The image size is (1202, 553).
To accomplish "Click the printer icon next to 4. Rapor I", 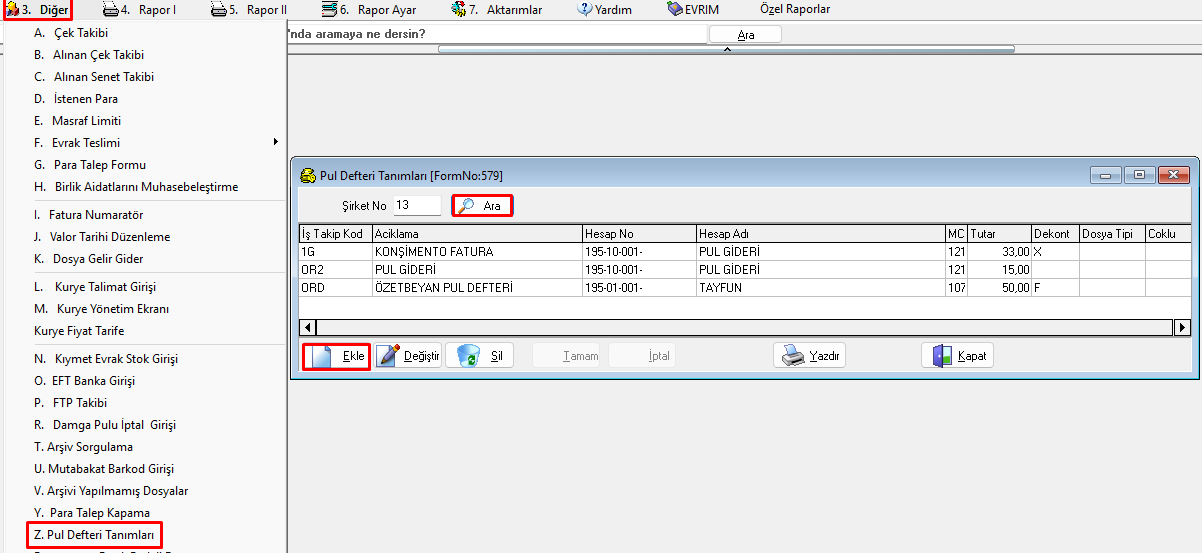I will [x=110, y=10].
